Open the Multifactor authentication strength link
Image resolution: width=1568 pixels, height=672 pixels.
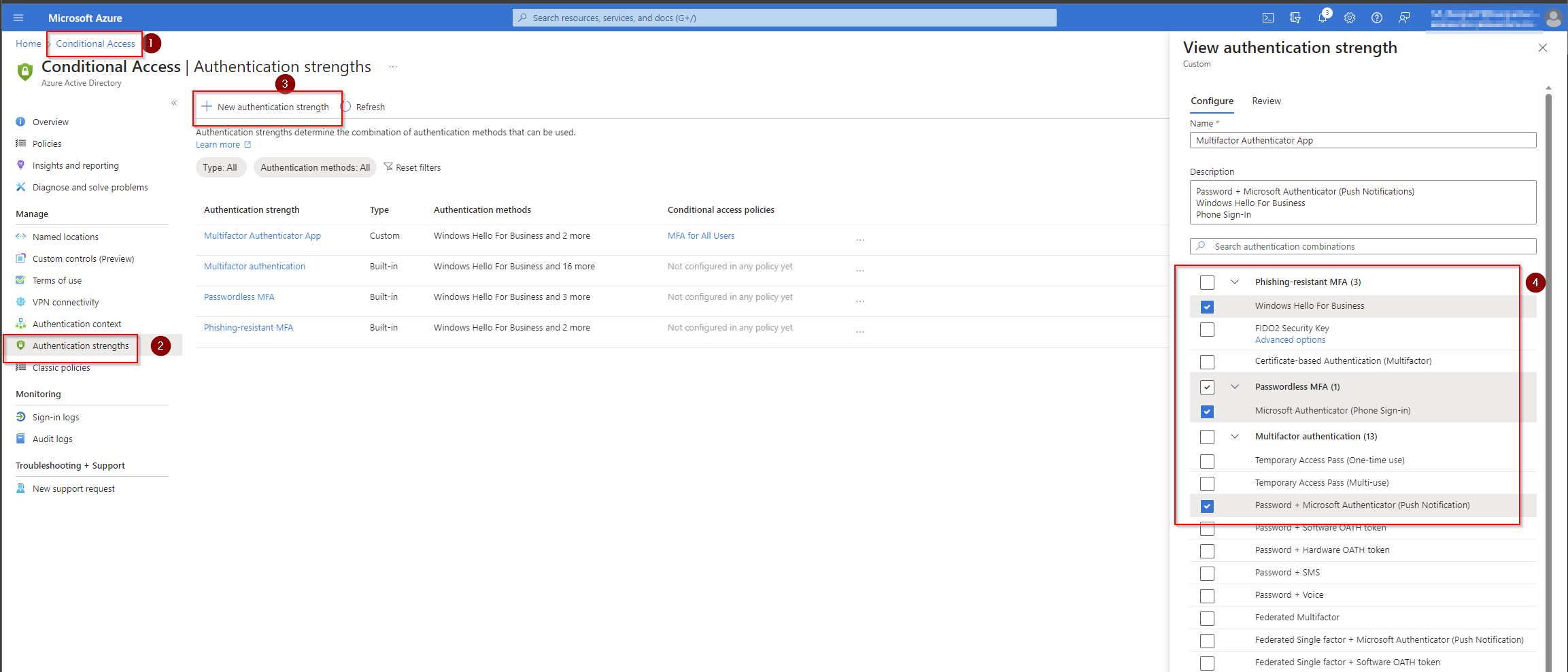pos(254,266)
